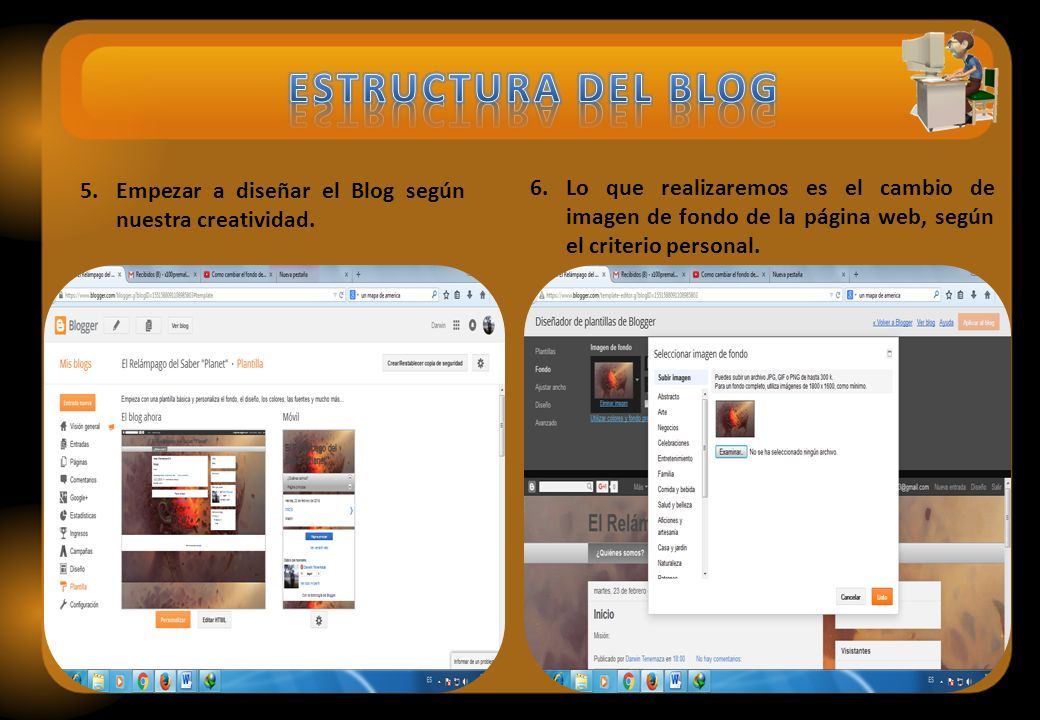Image resolution: width=1040 pixels, height=720 pixels.
Task: Click Volver a Blogger link
Action: tap(892, 323)
